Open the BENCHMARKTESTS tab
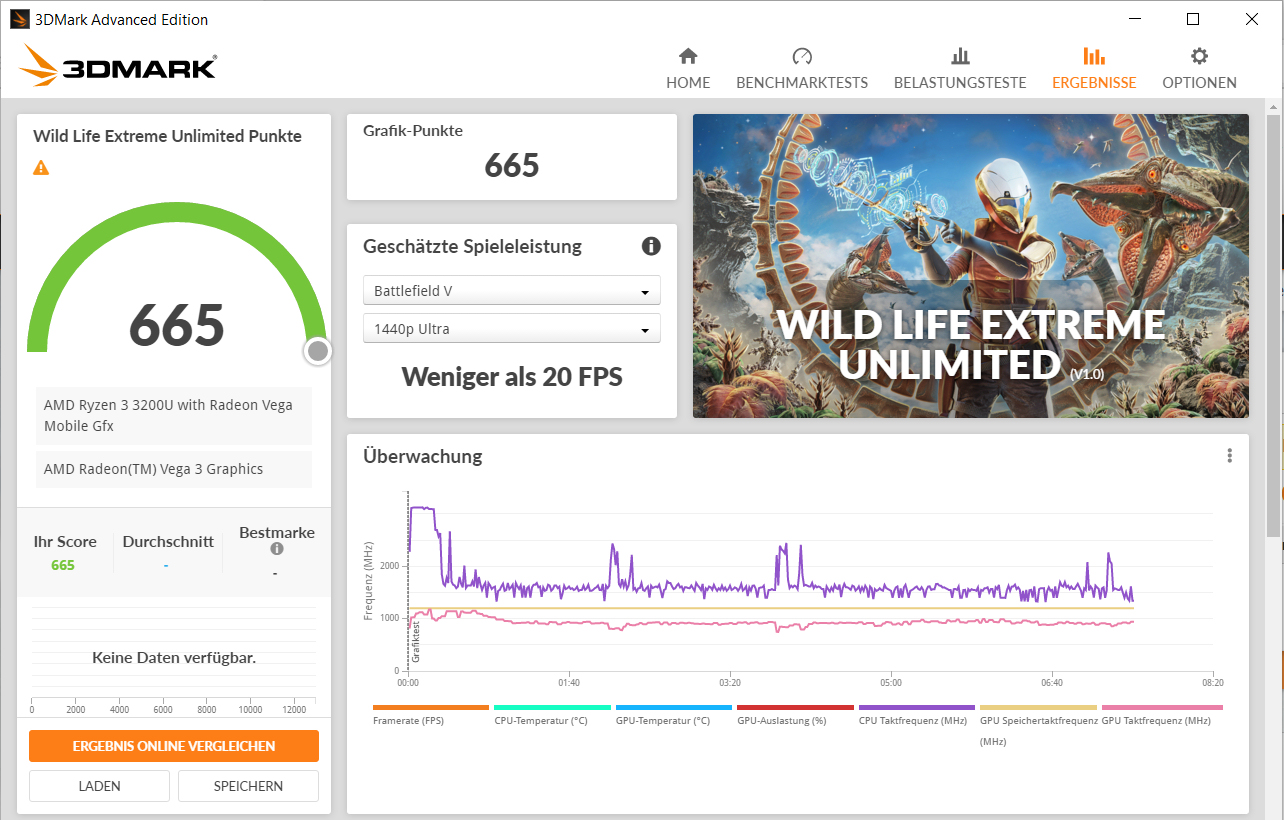 [802, 69]
